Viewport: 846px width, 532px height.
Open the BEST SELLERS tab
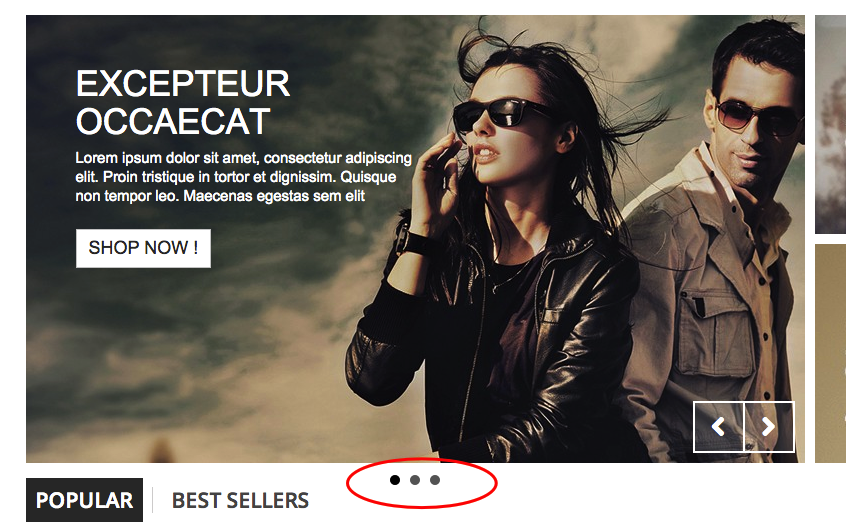tap(240, 501)
